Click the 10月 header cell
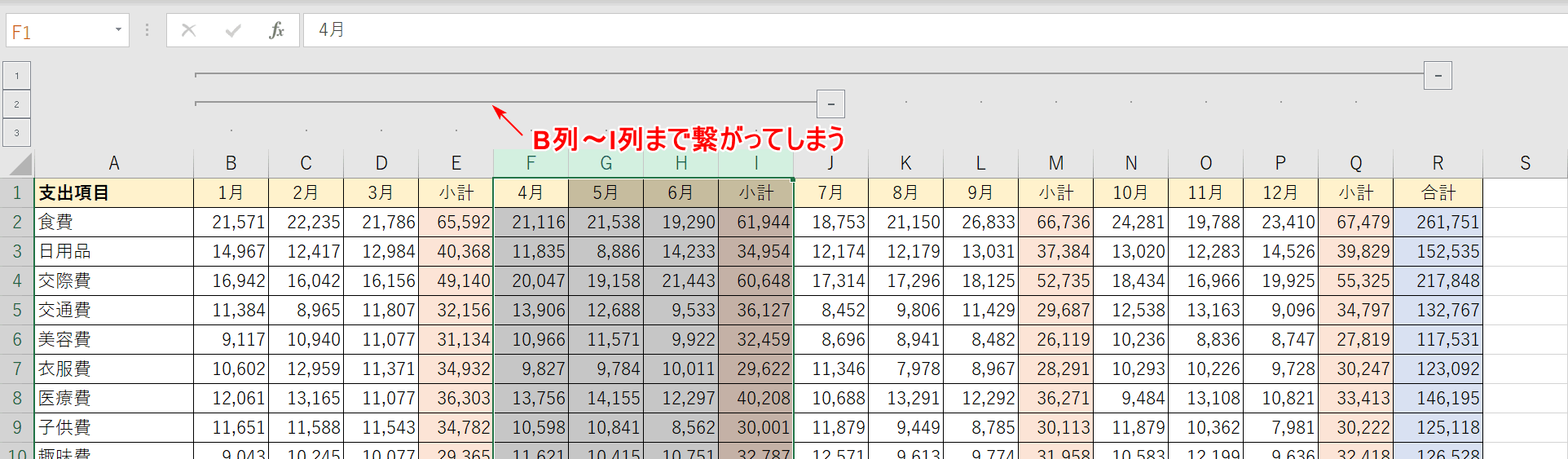 point(1130,193)
